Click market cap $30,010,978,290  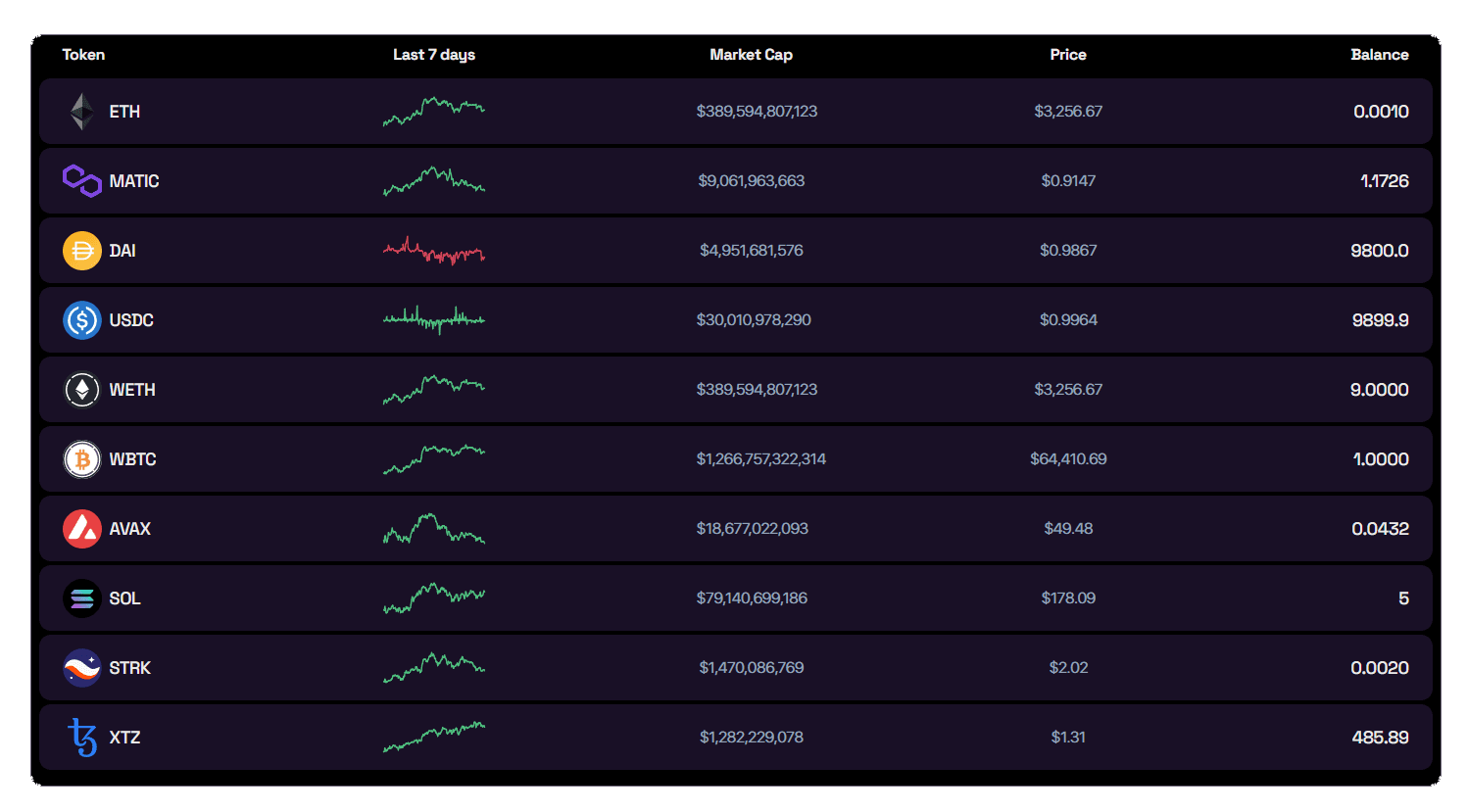754,320
